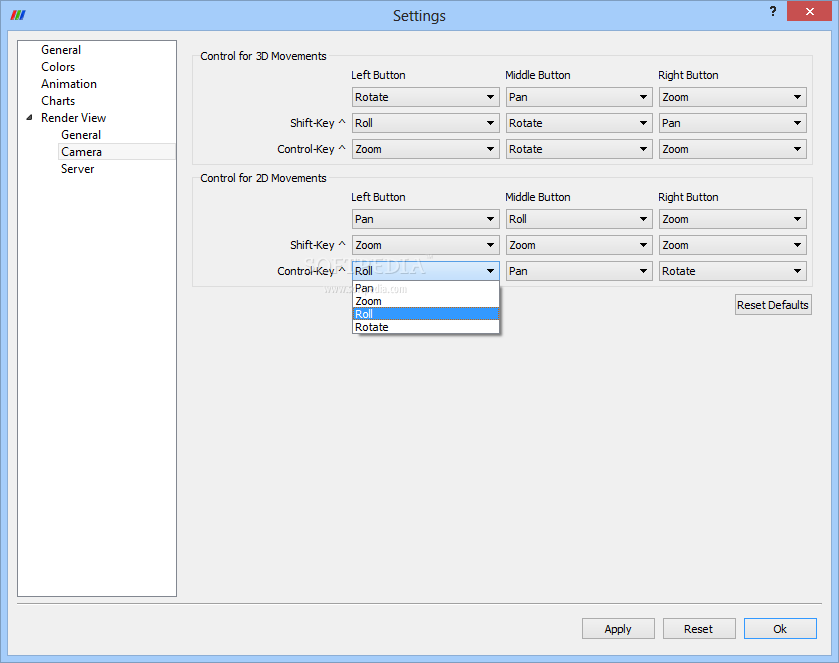The height and width of the screenshot is (663, 839).
Task: Open 2D Shift-Key Right Button dropdown
Action: [x=732, y=245]
